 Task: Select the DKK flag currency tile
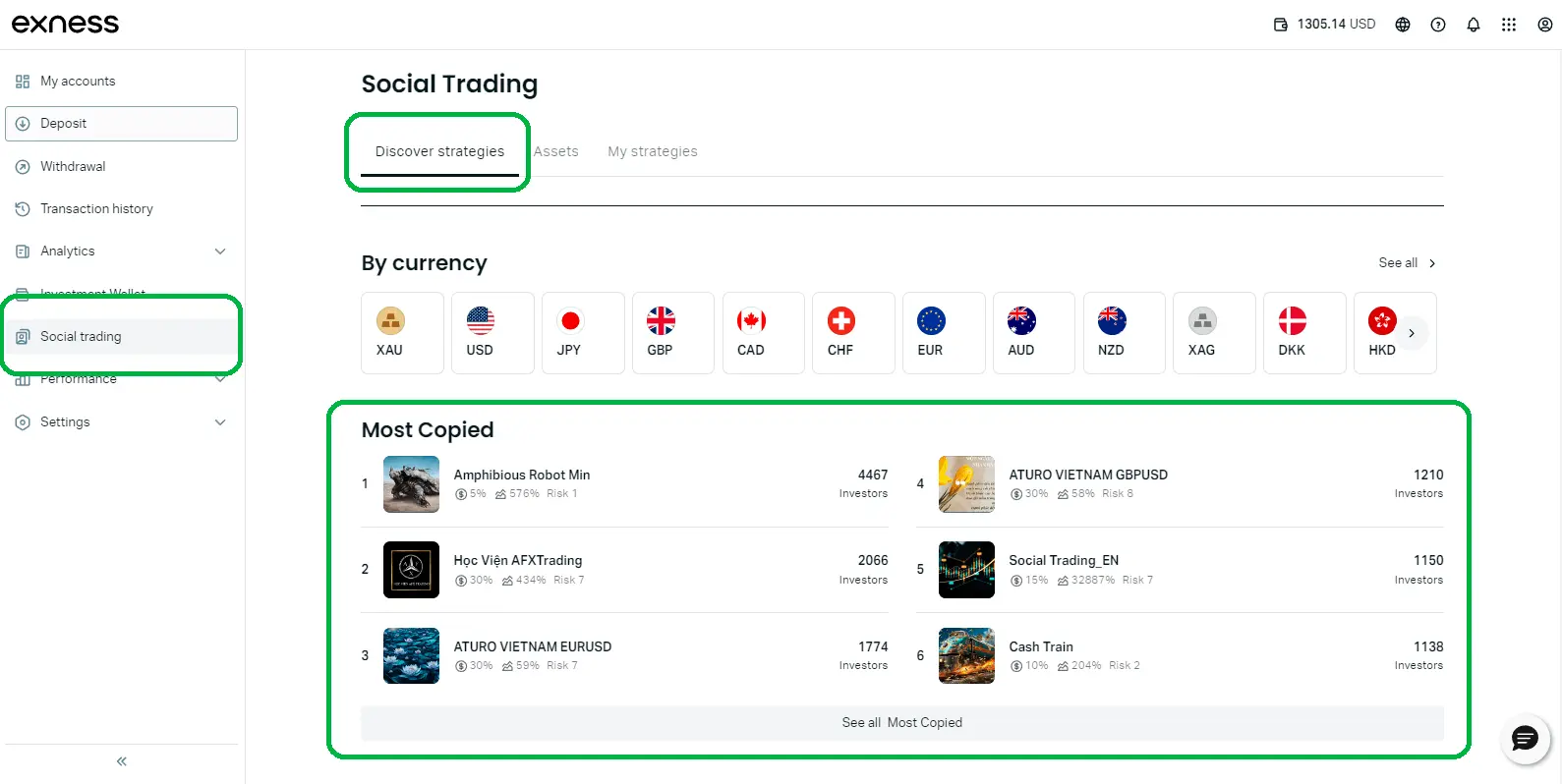pos(1304,333)
